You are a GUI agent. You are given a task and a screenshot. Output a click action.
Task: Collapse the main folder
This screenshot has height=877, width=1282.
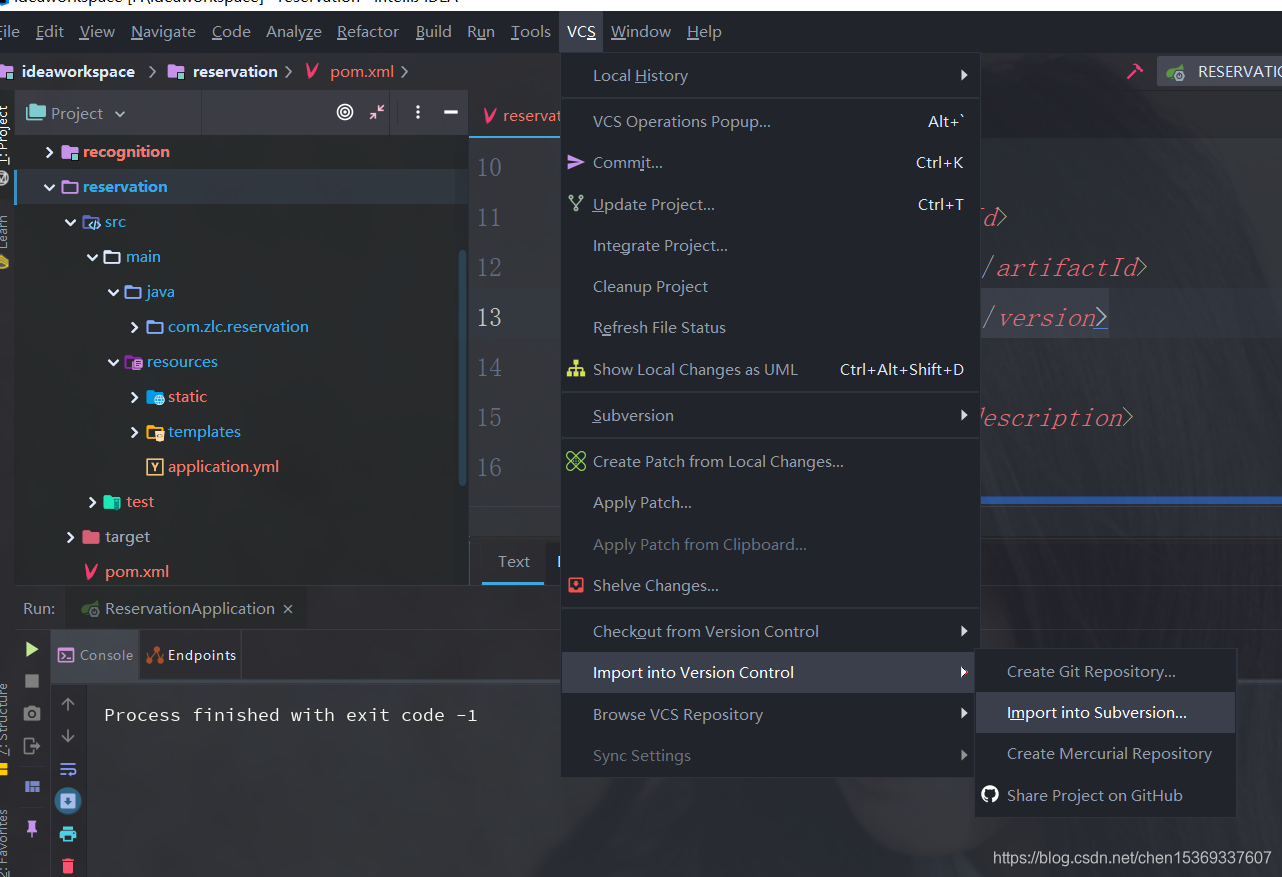pos(93,257)
